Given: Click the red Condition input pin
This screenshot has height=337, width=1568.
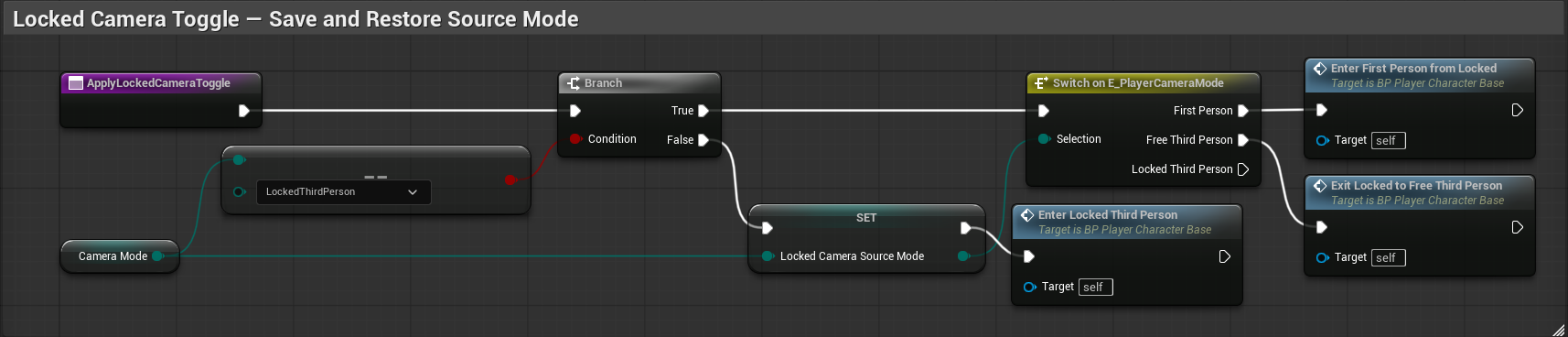Looking at the screenshot, I should coord(575,139).
